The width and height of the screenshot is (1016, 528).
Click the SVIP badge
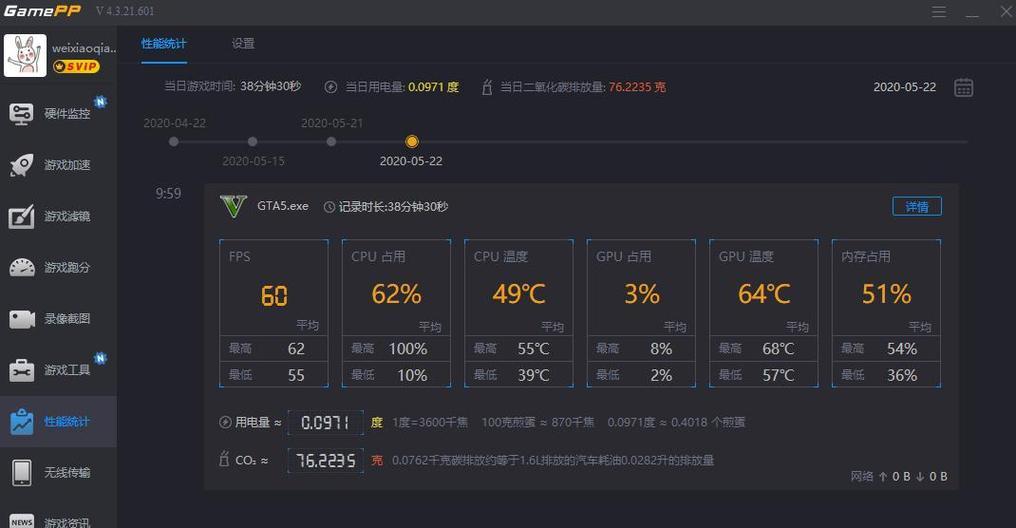[76, 66]
